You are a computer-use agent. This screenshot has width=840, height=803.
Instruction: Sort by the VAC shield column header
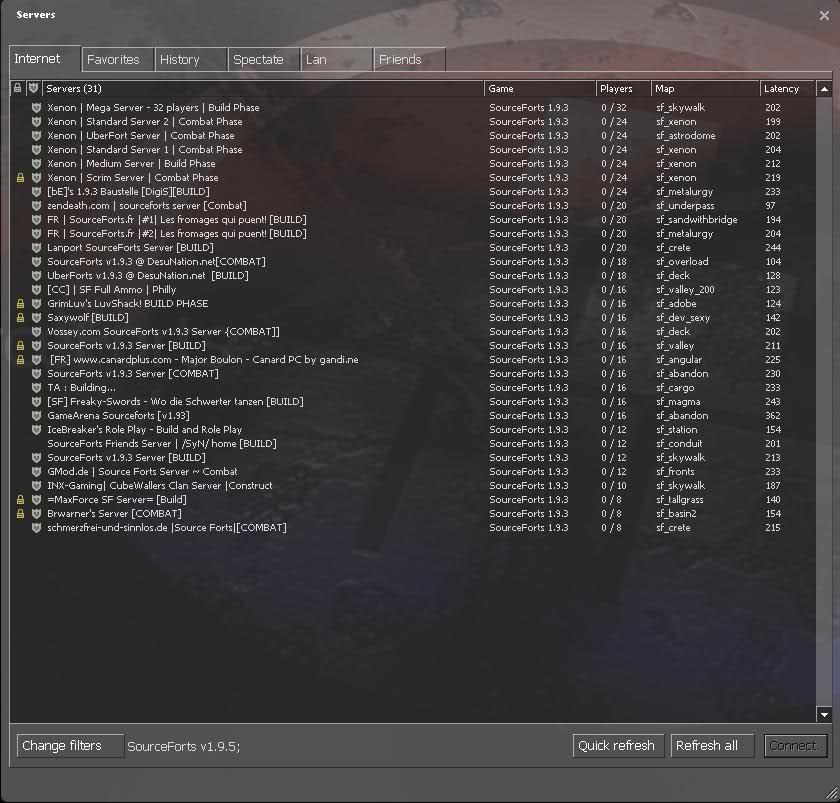click(x=34, y=89)
